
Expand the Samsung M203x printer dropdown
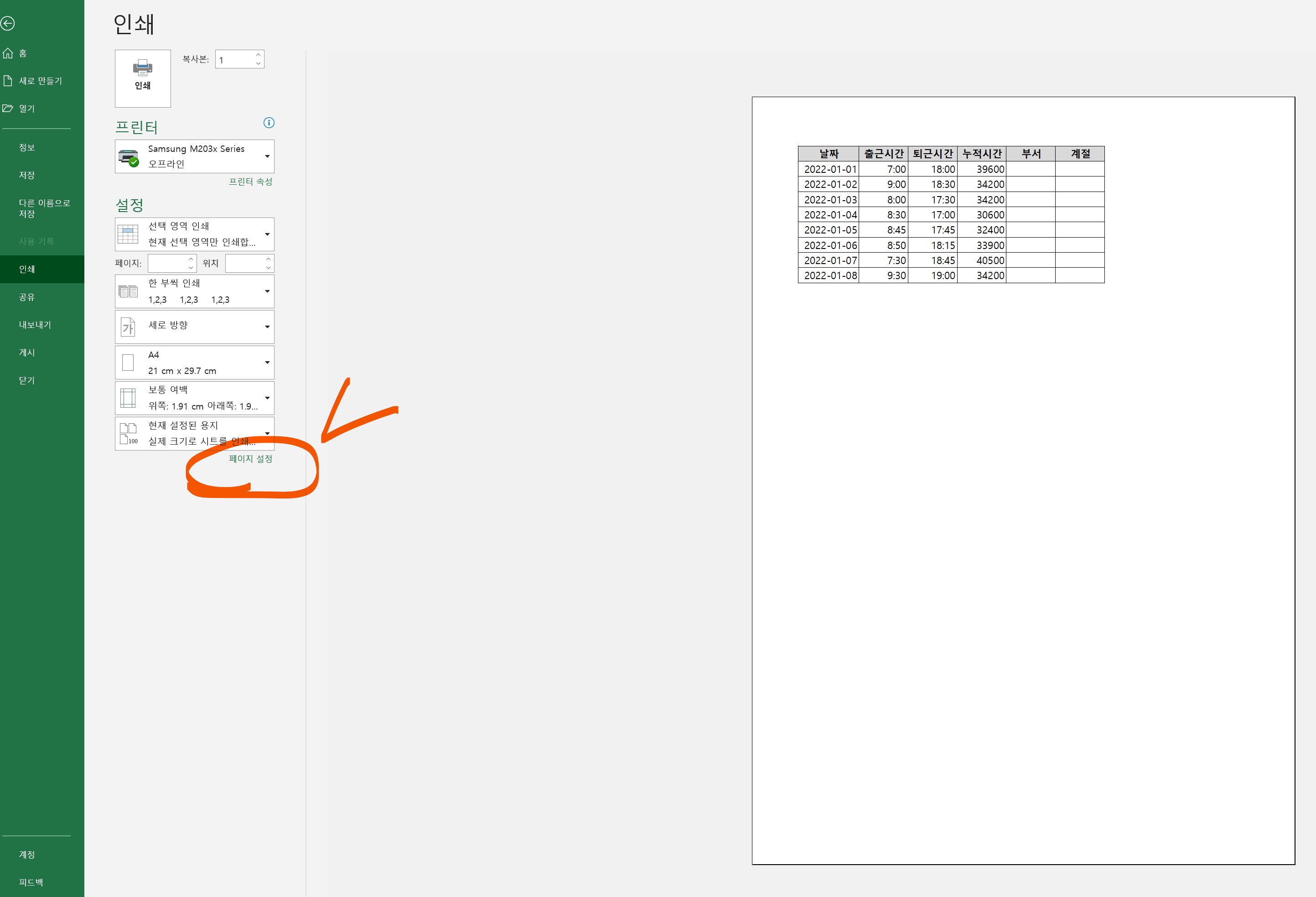point(267,156)
